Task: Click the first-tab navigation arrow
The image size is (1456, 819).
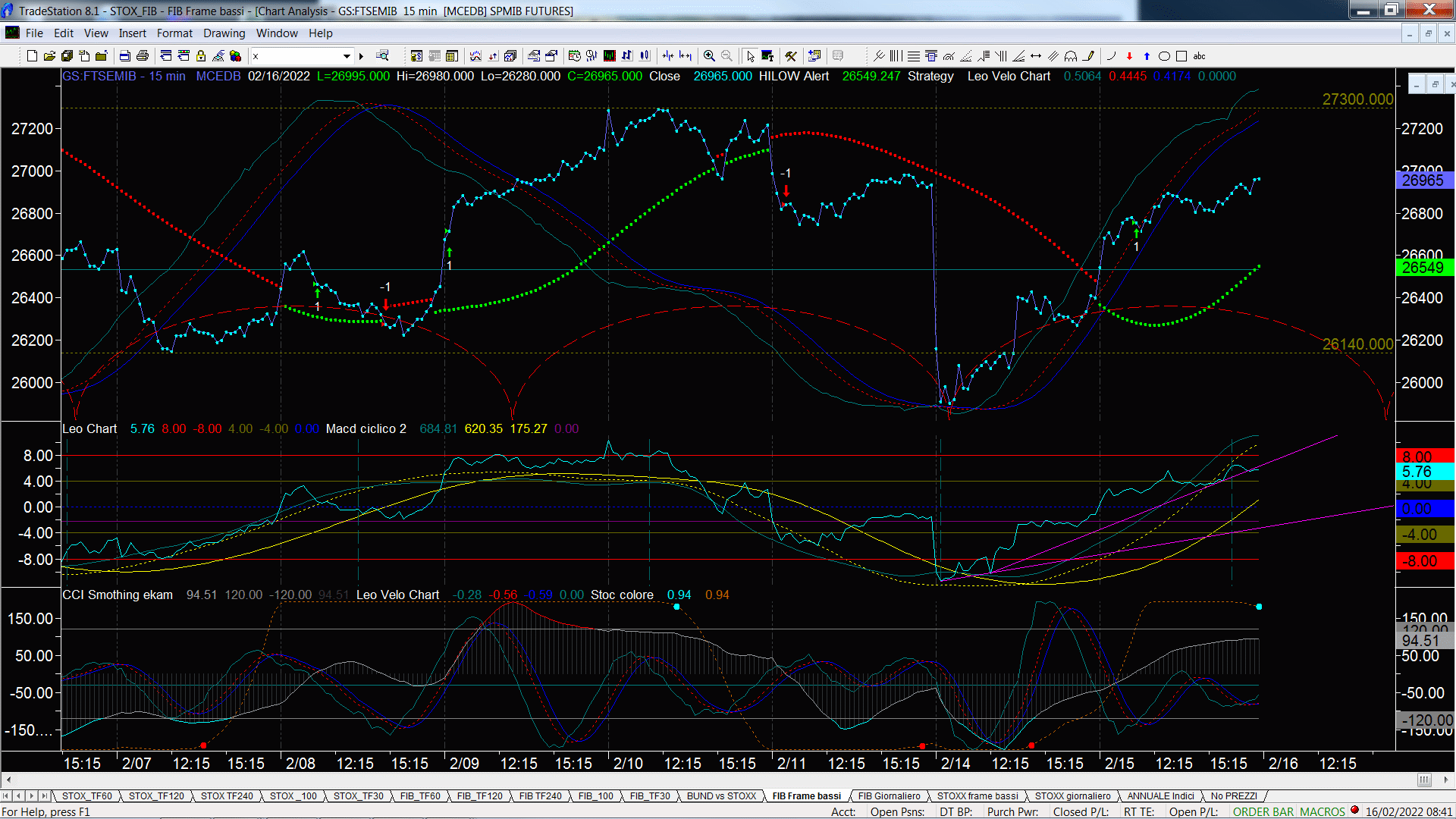Action: [x=6, y=796]
